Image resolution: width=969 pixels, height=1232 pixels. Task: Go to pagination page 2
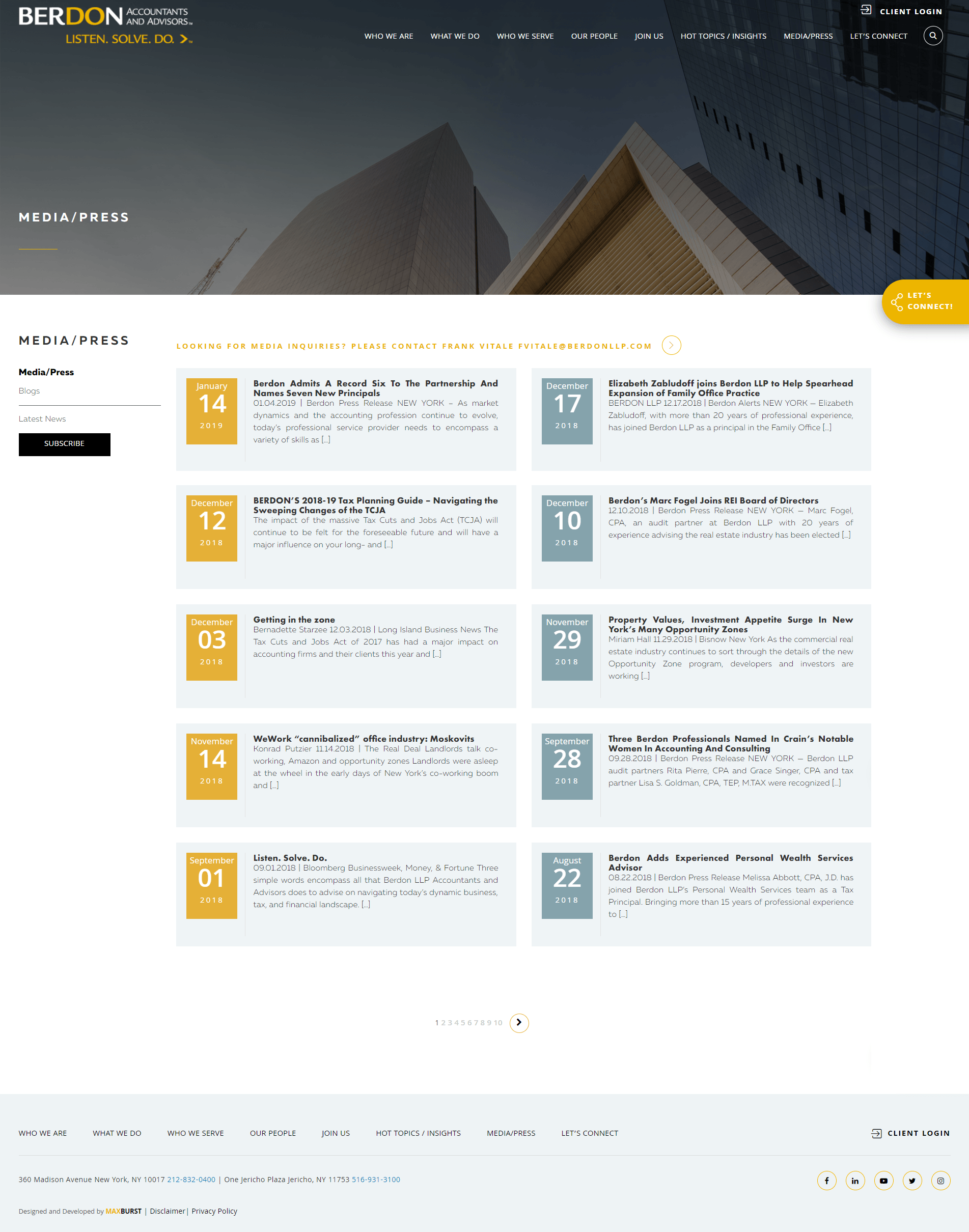[x=444, y=1023]
